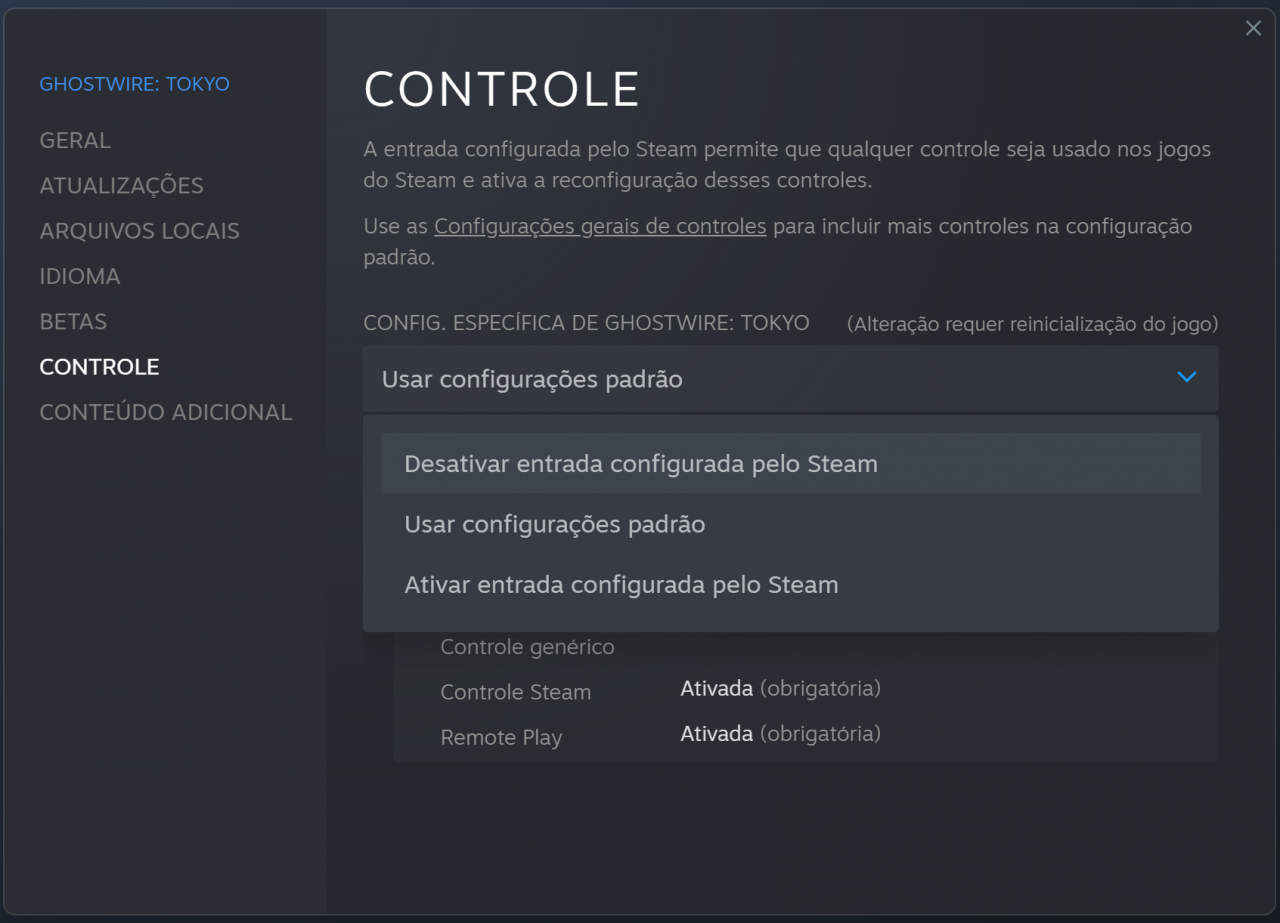The width and height of the screenshot is (1280, 923).
Task: Choose Desativar entrada configurada pelo Steam
Action: pyautogui.click(x=641, y=464)
